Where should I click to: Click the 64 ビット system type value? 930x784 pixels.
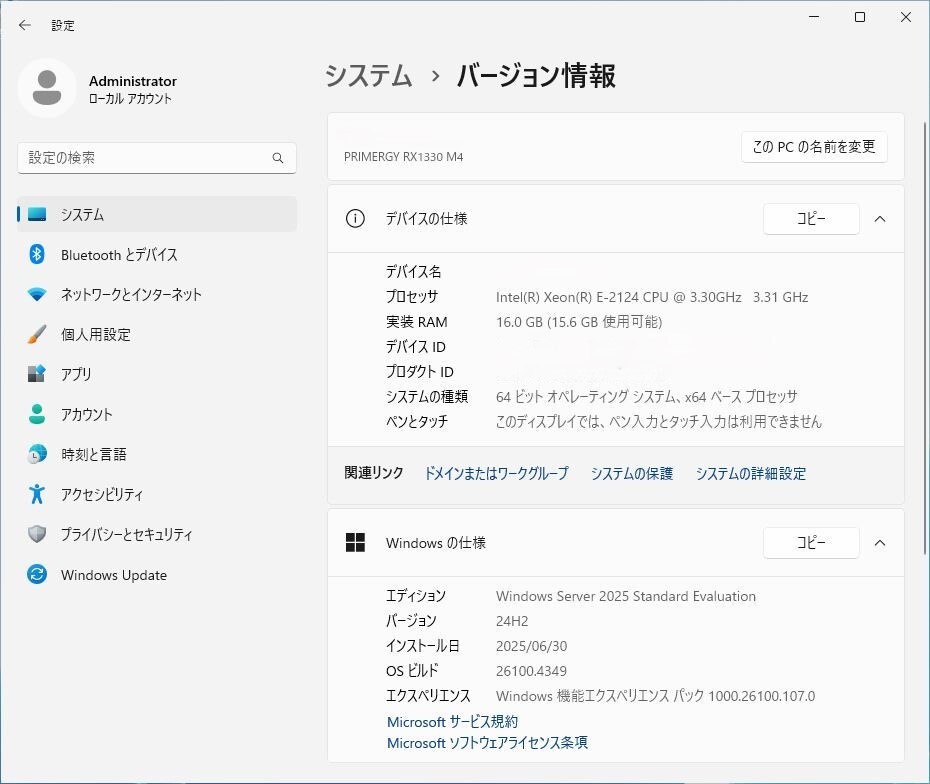646,396
